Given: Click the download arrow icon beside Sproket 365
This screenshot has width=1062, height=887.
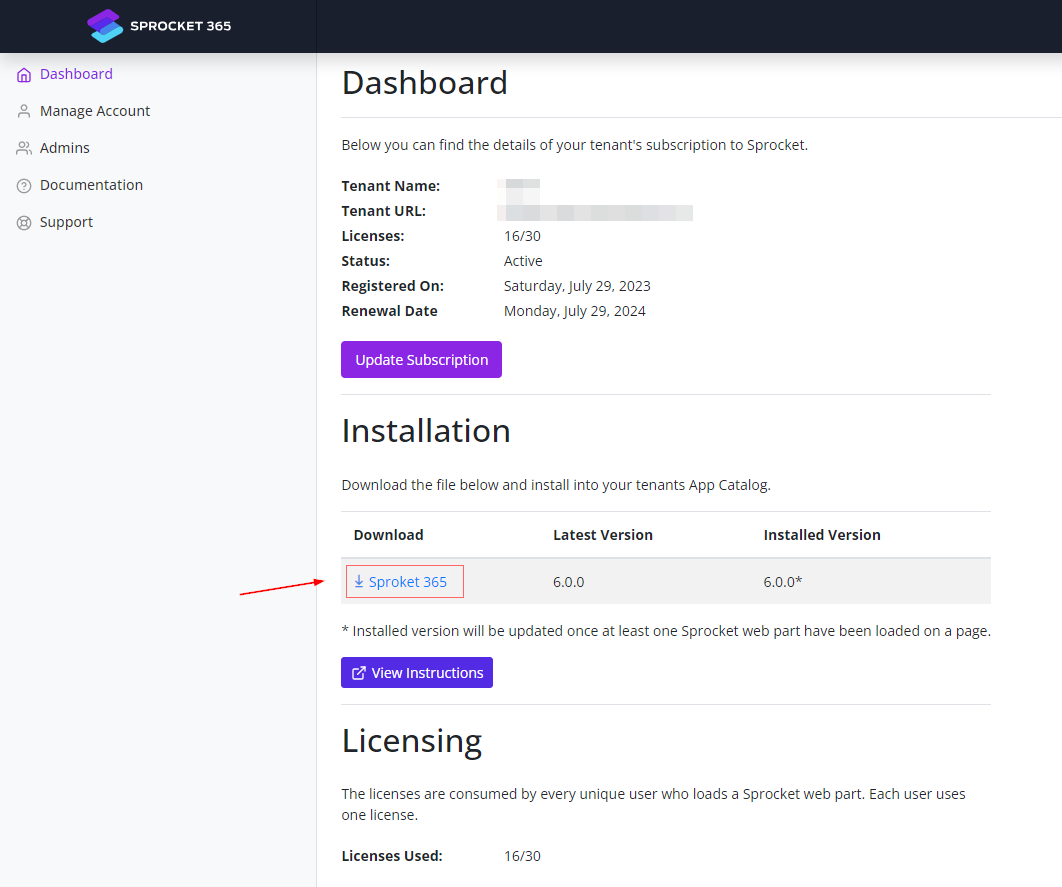Looking at the screenshot, I should click(x=359, y=582).
